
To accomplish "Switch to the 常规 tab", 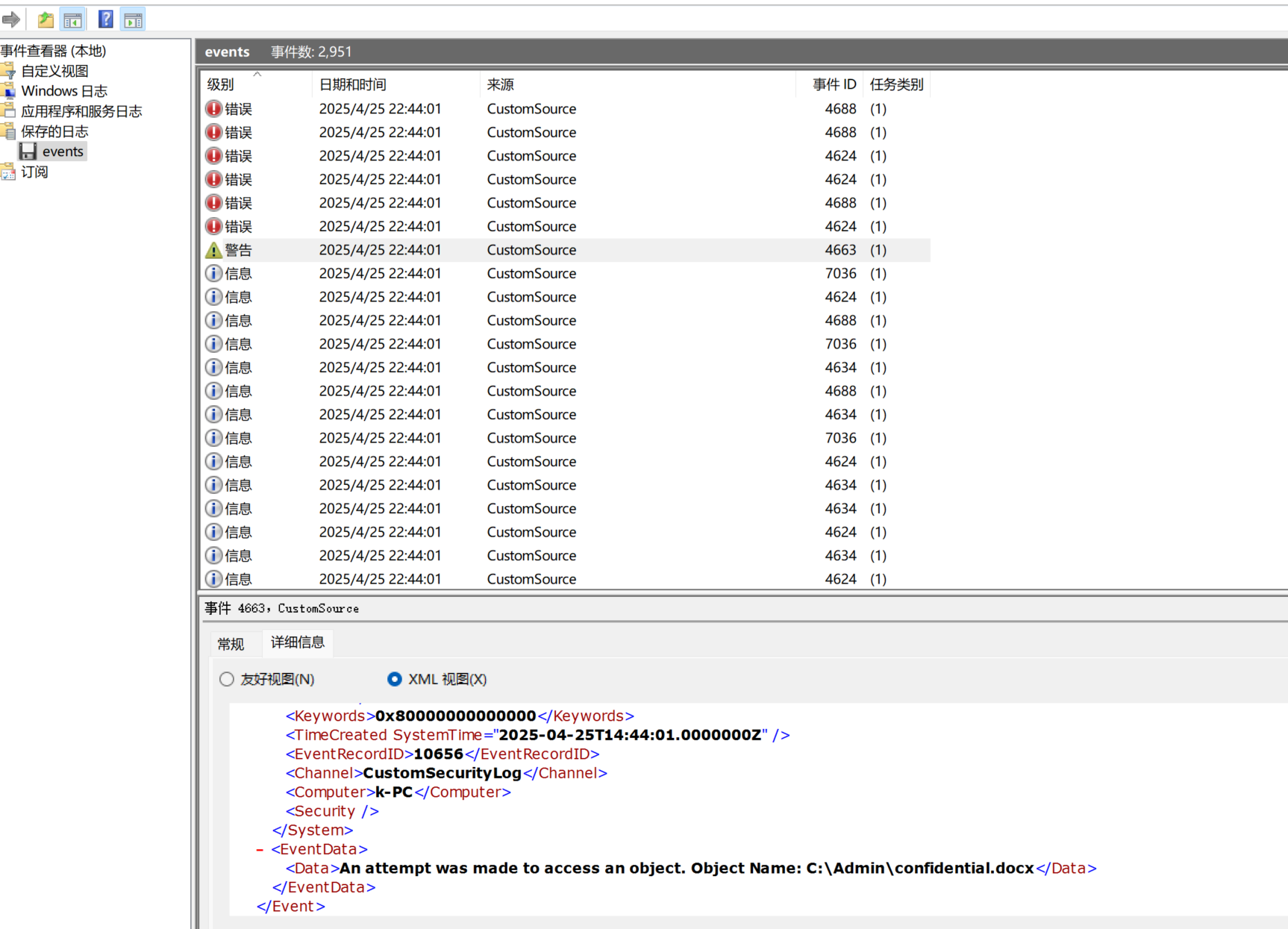I will pos(231,644).
